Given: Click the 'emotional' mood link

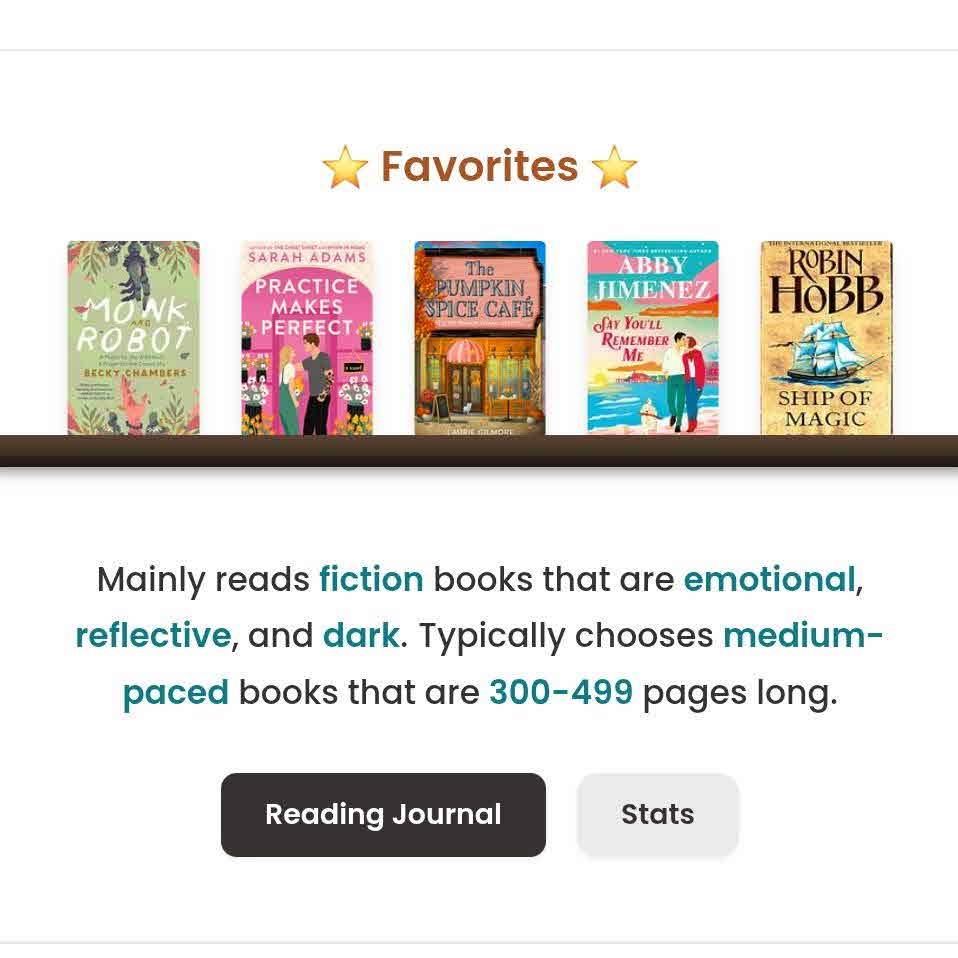Looking at the screenshot, I should [769, 579].
